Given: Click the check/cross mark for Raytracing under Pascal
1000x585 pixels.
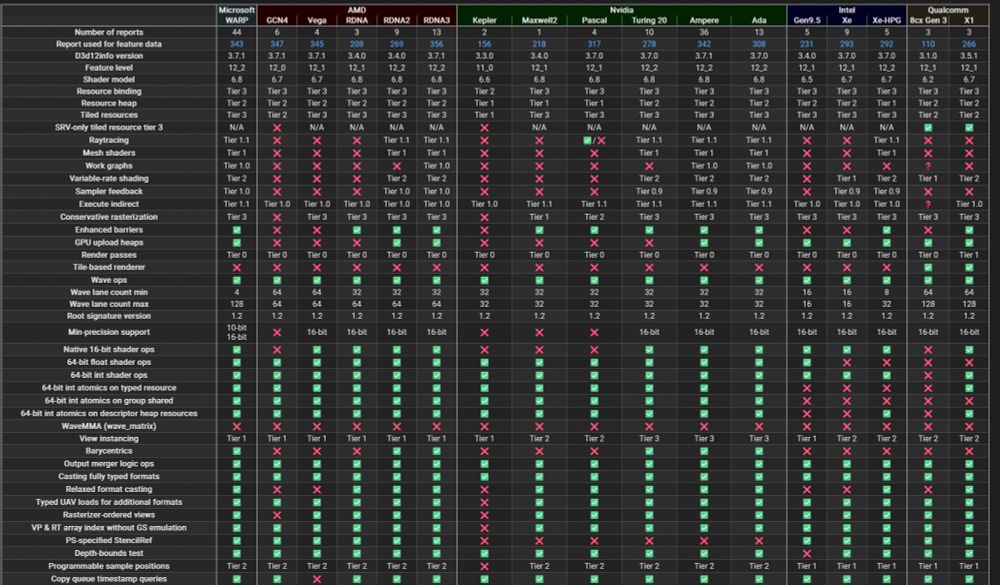Looking at the screenshot, I should point(594,140).
